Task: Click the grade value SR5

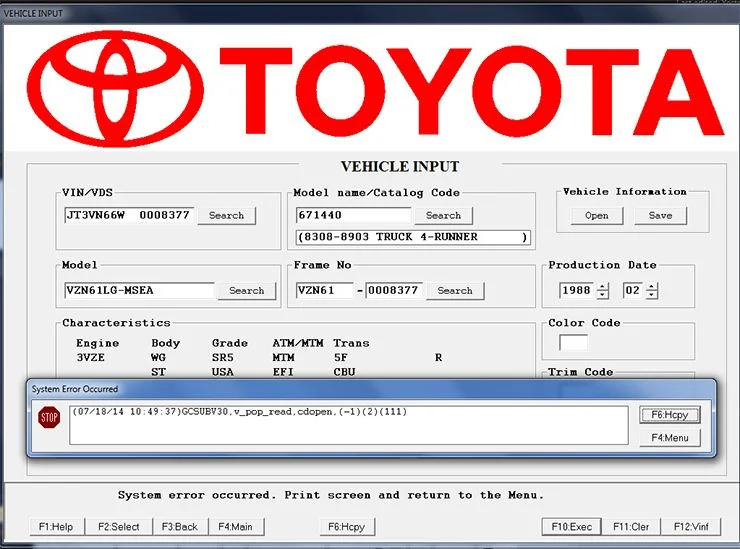Action: [x=223, y=358]
